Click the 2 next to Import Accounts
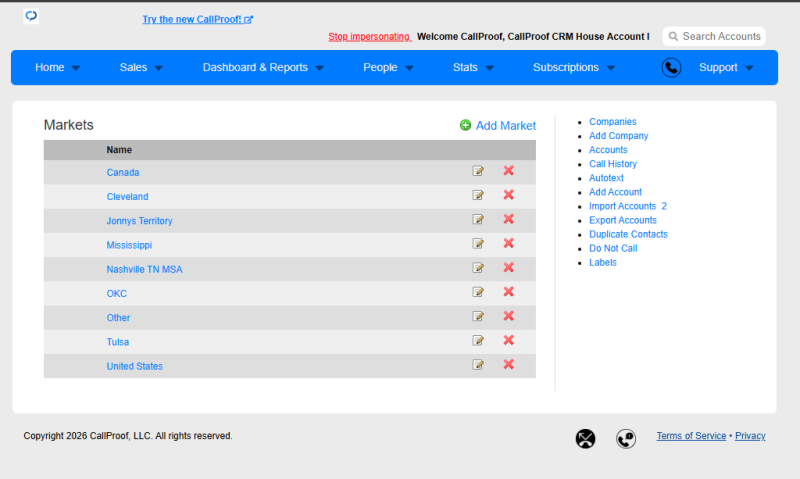This screenshot has width=800, height=479. [x=664, y=206]
